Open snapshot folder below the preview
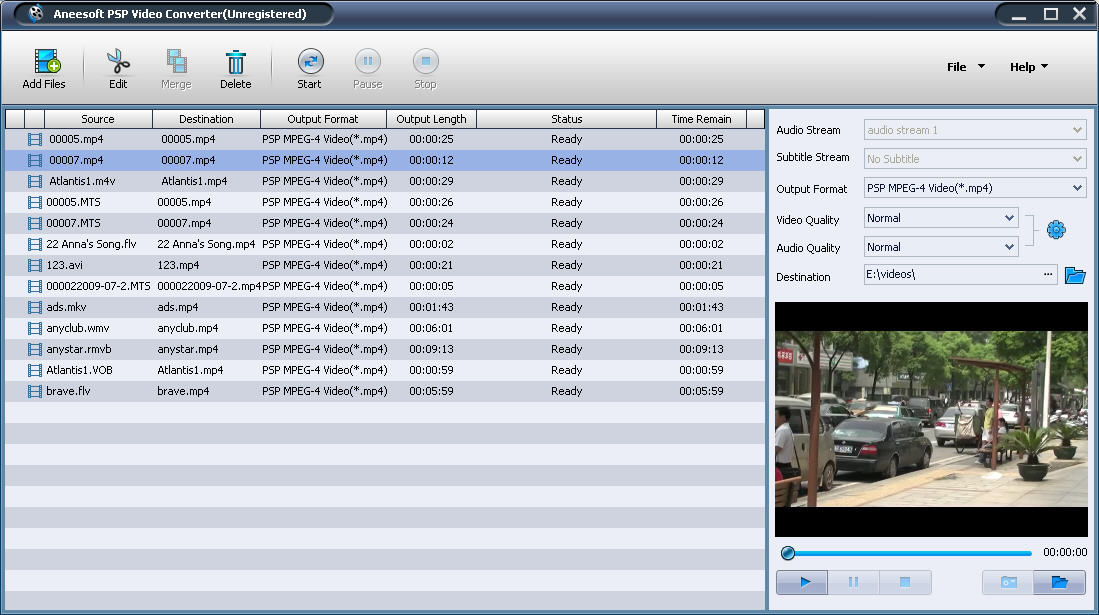Screen dimensions: 1099x615 (x=1059, y=582)
